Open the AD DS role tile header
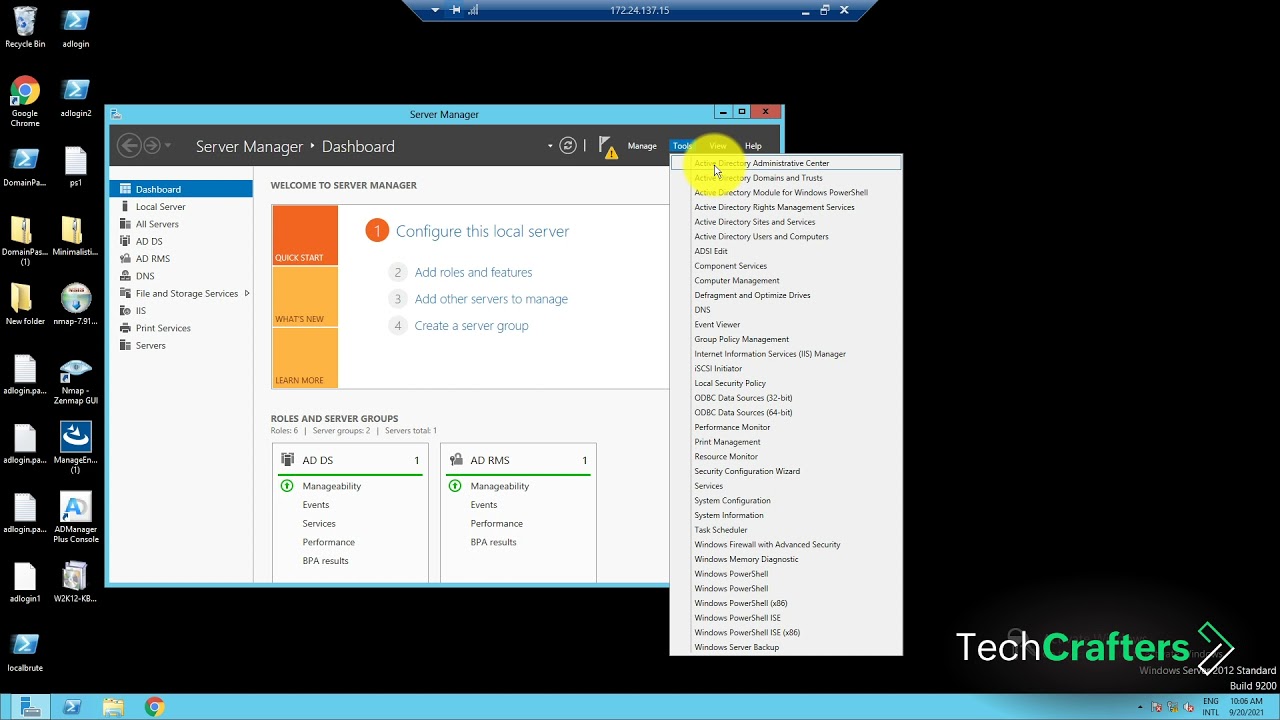The width and height of the screenshot is (1280, 720). [350, 460]
